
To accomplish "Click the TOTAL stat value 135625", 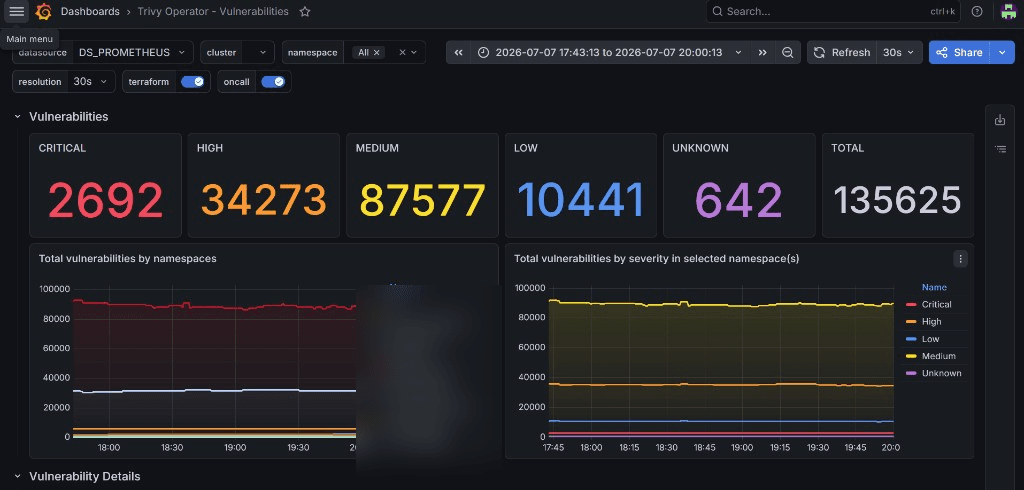I will pyautogui.click(x=897, y=200).
